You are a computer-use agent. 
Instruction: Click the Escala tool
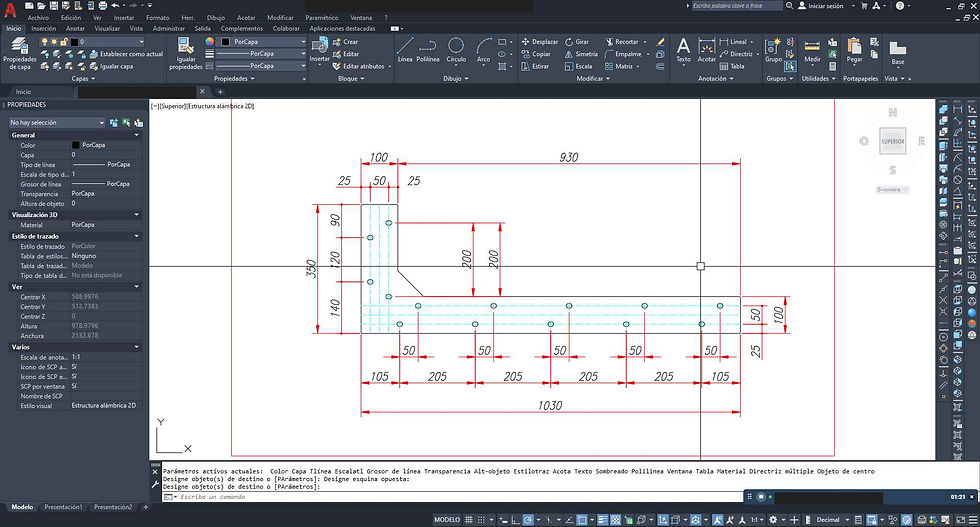tap(578, 66)
